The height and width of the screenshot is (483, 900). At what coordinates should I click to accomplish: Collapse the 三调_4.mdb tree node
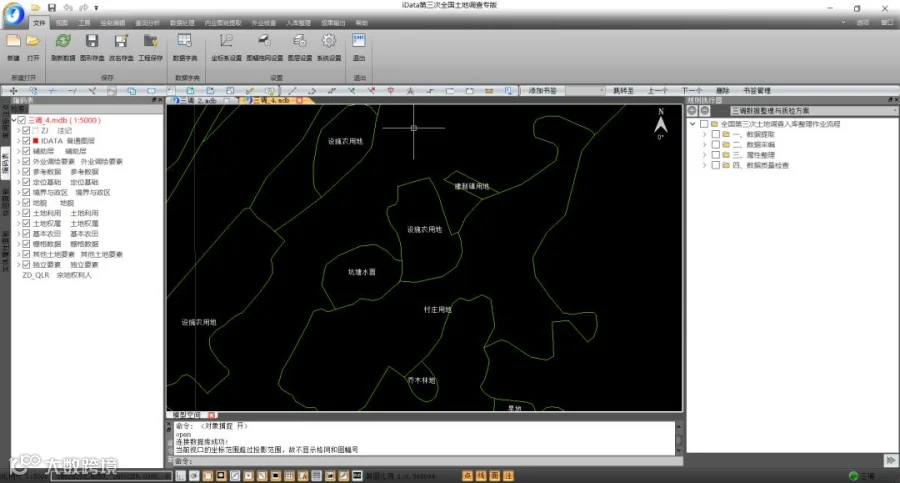[14, 120]
